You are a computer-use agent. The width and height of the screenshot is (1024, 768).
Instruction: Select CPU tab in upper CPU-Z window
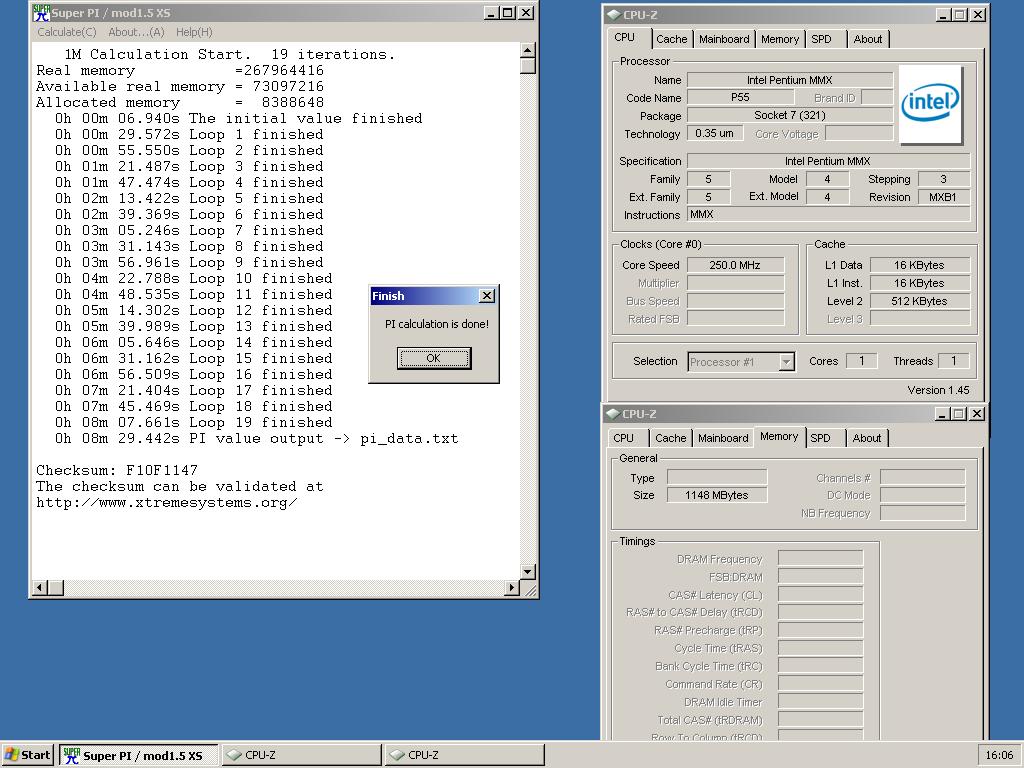(x=625, y=37)
